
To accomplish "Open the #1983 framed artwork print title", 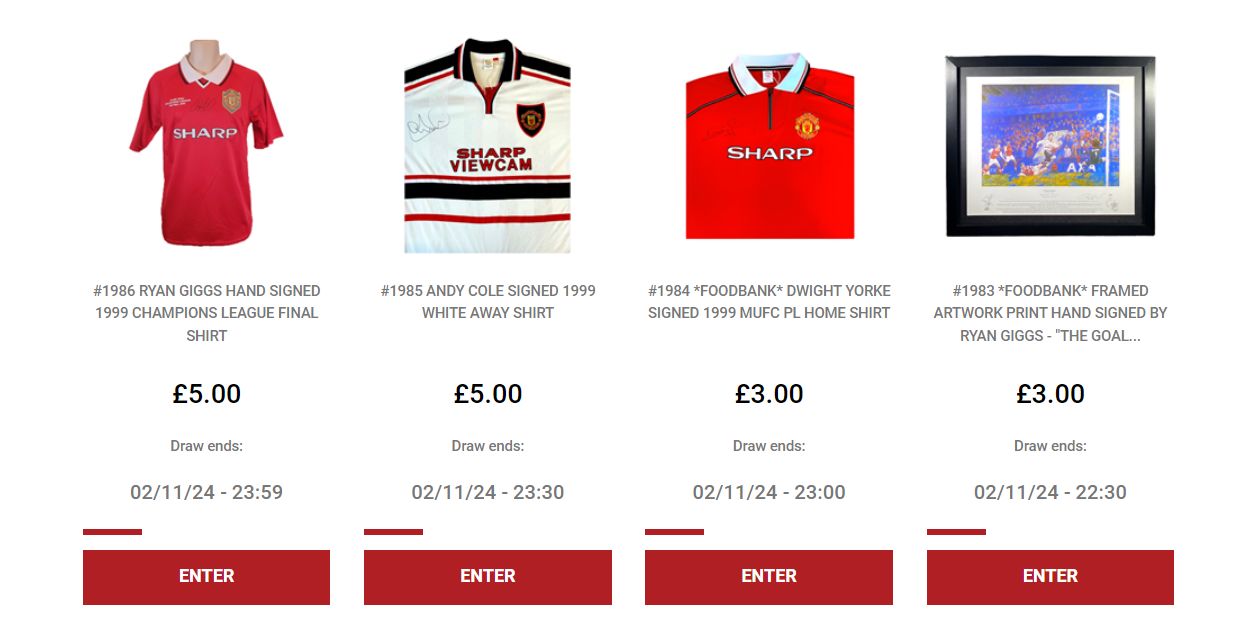I will click(x=1050, y=313).
